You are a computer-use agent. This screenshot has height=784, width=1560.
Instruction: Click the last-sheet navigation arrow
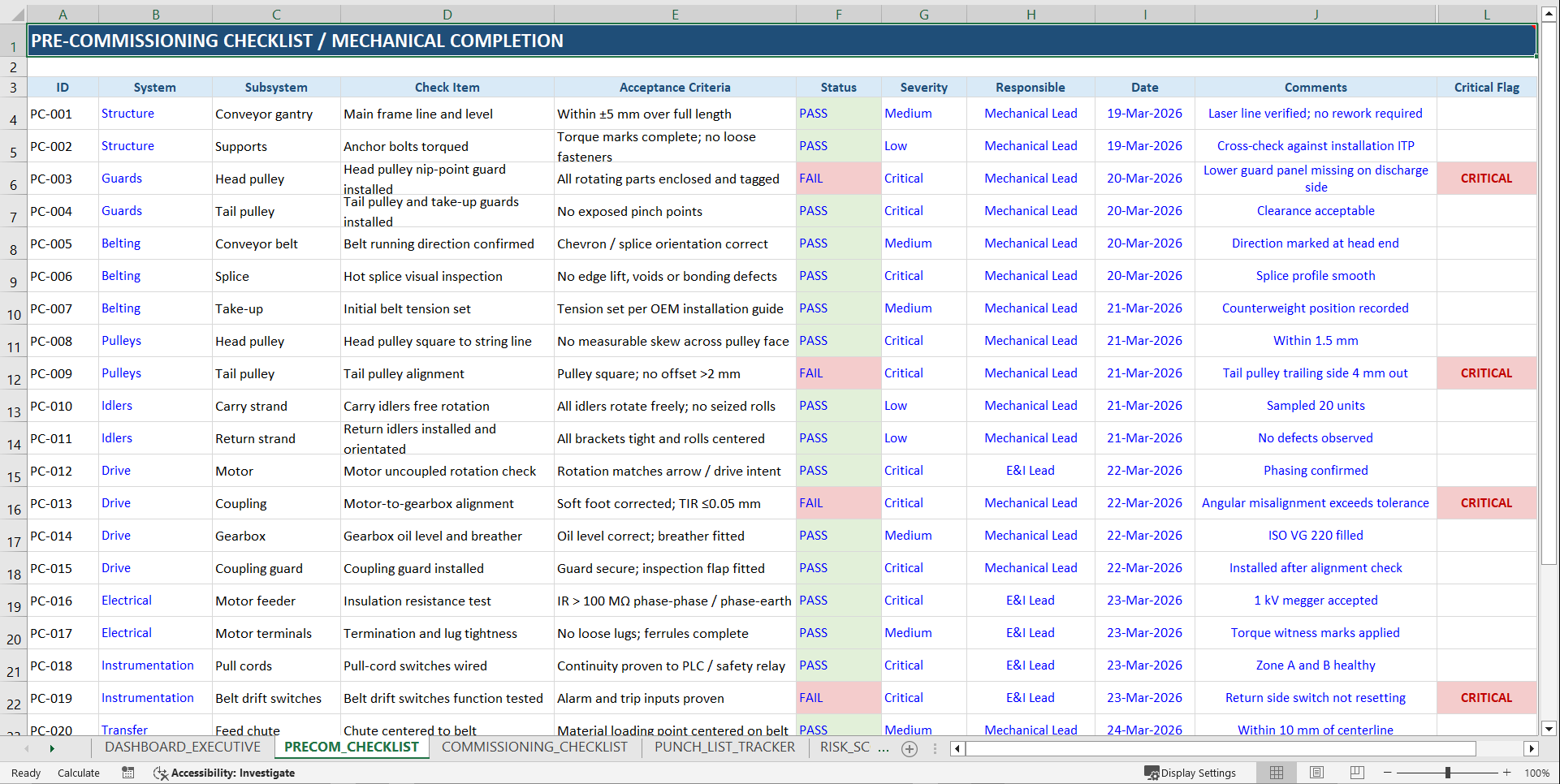pyautogui.click(x=53, y=747)
